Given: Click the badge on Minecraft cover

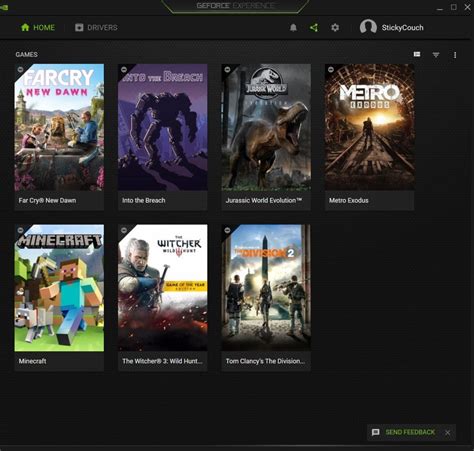Looking at the screenshot, I should coord(20,230).
